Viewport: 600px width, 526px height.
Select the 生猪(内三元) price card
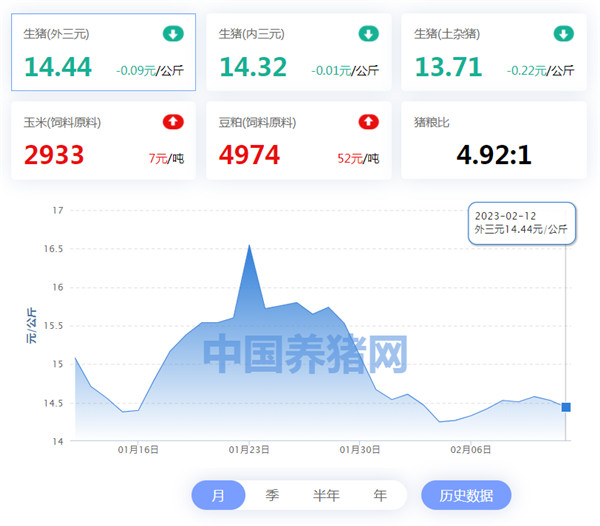coord(298,52)
